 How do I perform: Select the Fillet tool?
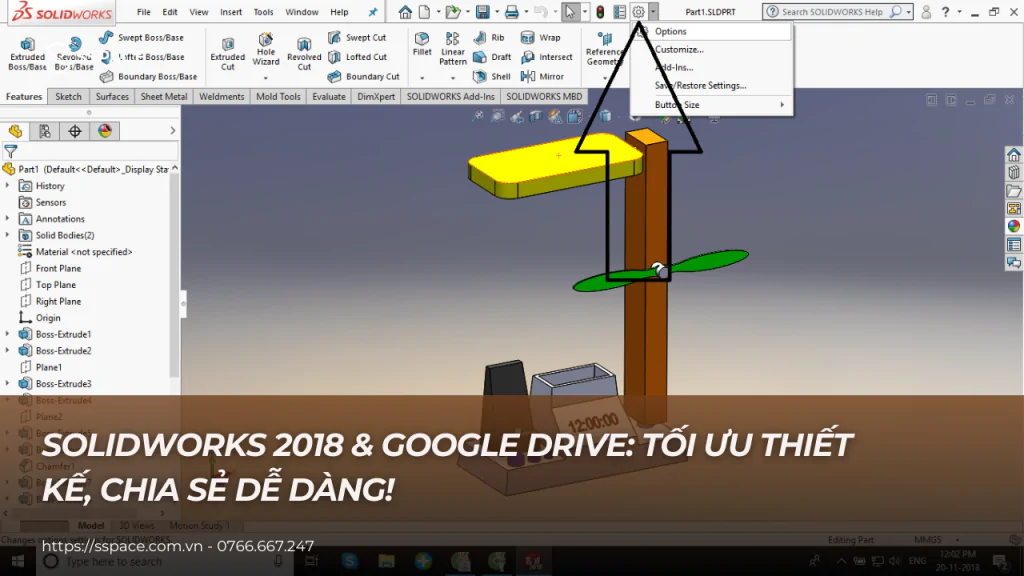(422, 44)
